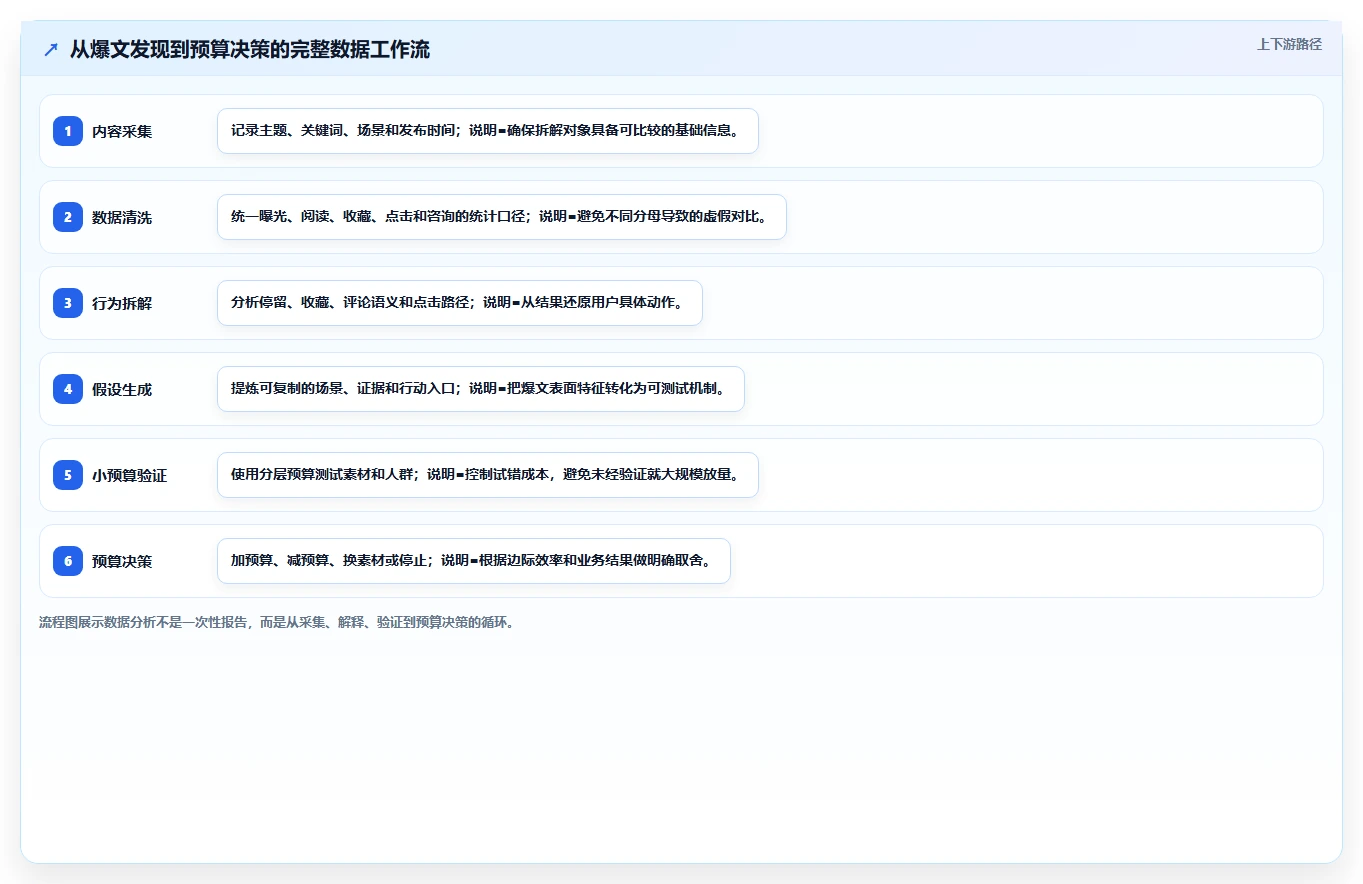The width and height of the screenshot is (1363, 884).
Task: Select the 小预算验证 step label
Action: pyautogui.click(x=129, y=476)
